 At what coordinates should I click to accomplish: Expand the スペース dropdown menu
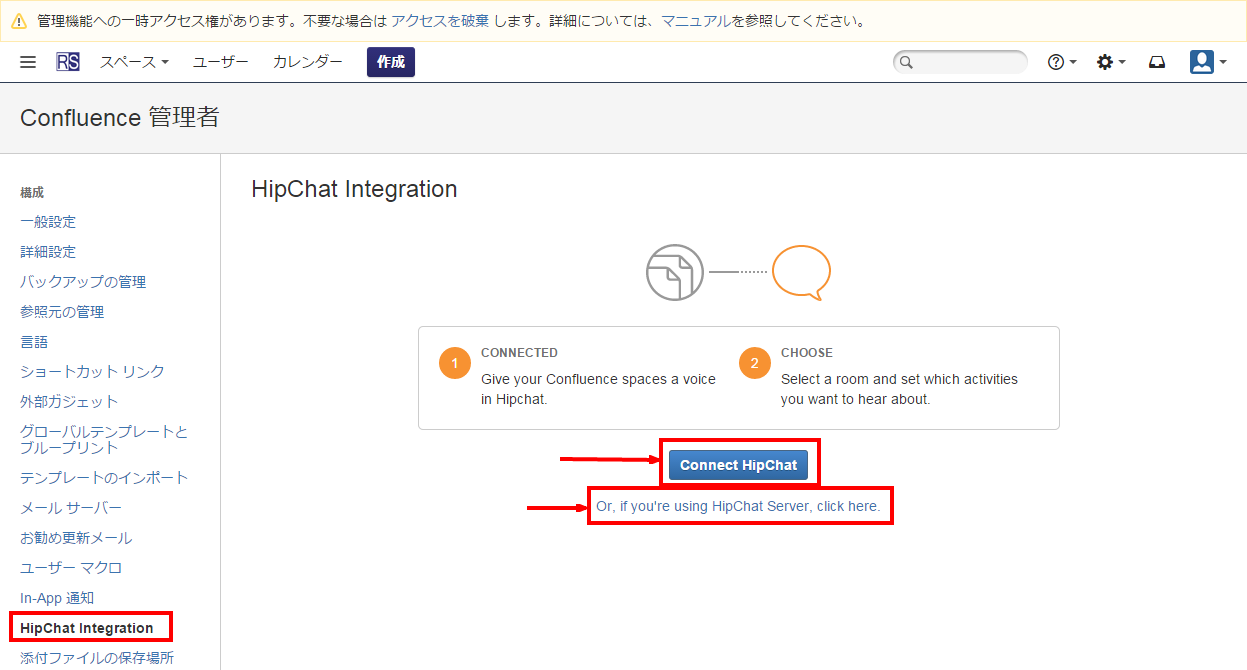pyautogui.click(x=134, y=62)
